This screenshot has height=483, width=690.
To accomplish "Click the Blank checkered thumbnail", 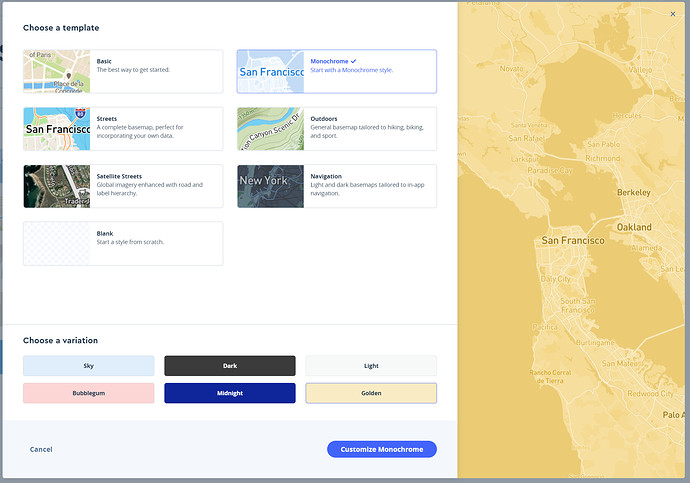I will (57, 244).
